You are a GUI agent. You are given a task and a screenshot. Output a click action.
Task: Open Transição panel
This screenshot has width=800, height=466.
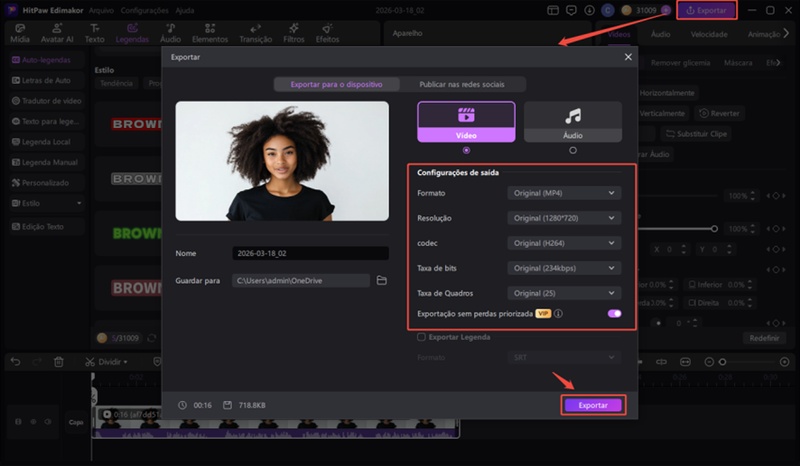coord(256,33)
